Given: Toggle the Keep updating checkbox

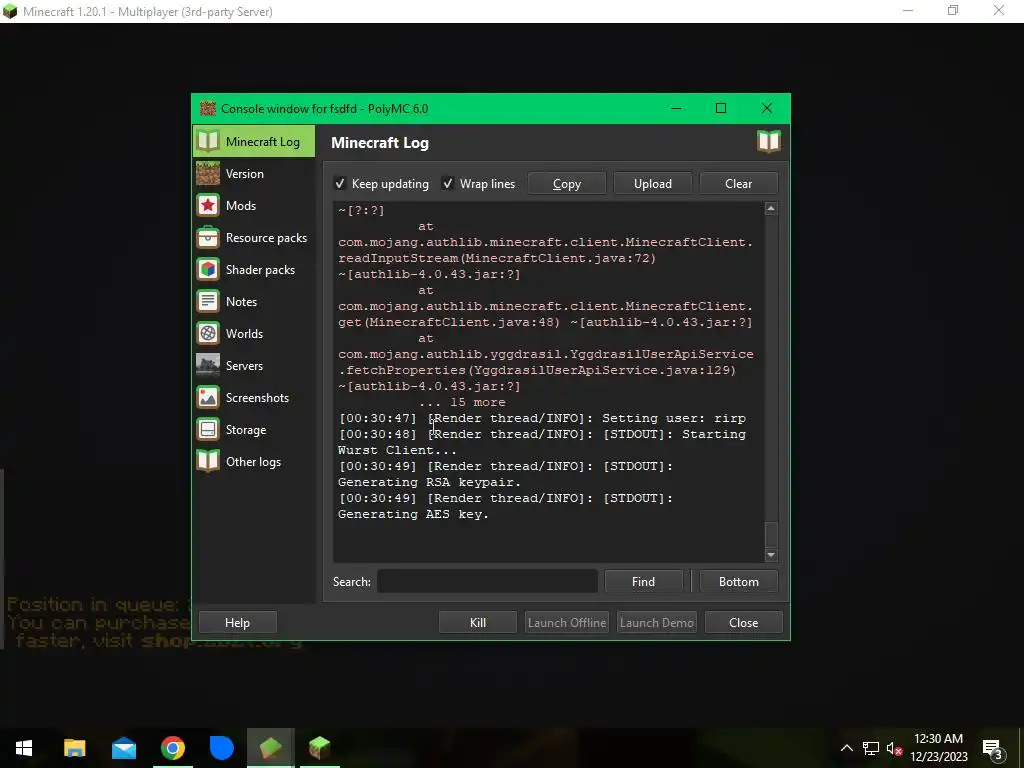Looking at the screenshot, I should click(x=340, y=184).
